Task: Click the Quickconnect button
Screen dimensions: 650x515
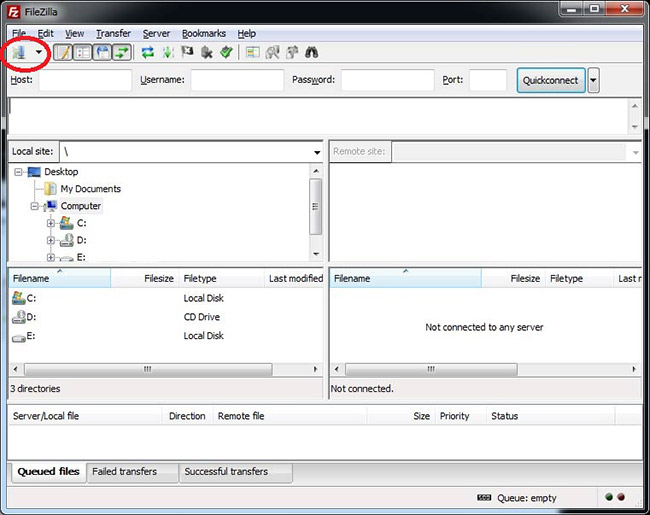Action: tap(551, 80)
